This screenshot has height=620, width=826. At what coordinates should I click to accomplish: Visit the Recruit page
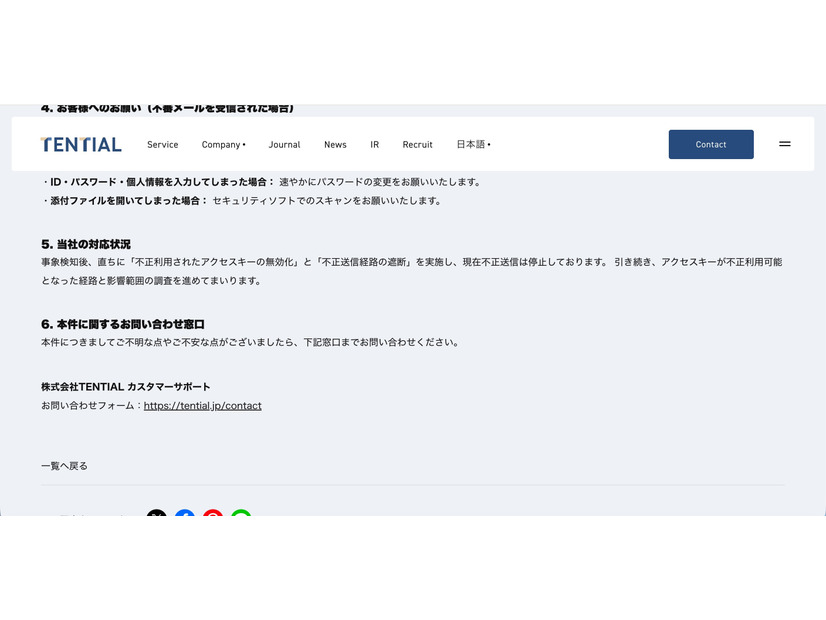coord(417,144)
